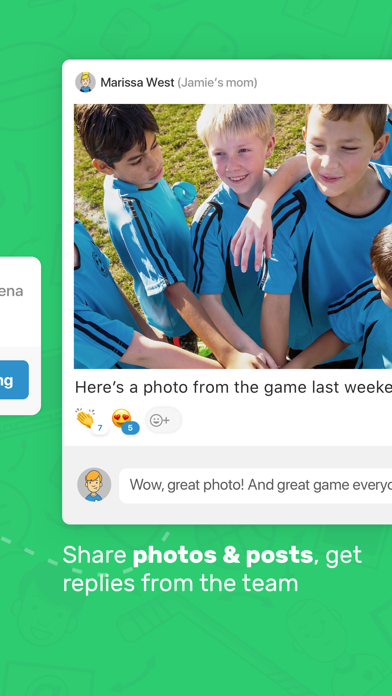Image resolution: width=392 pixels, height=696 pixels.
Task: Tap the "replies from the team" tagline
Action: coord(180,583)
